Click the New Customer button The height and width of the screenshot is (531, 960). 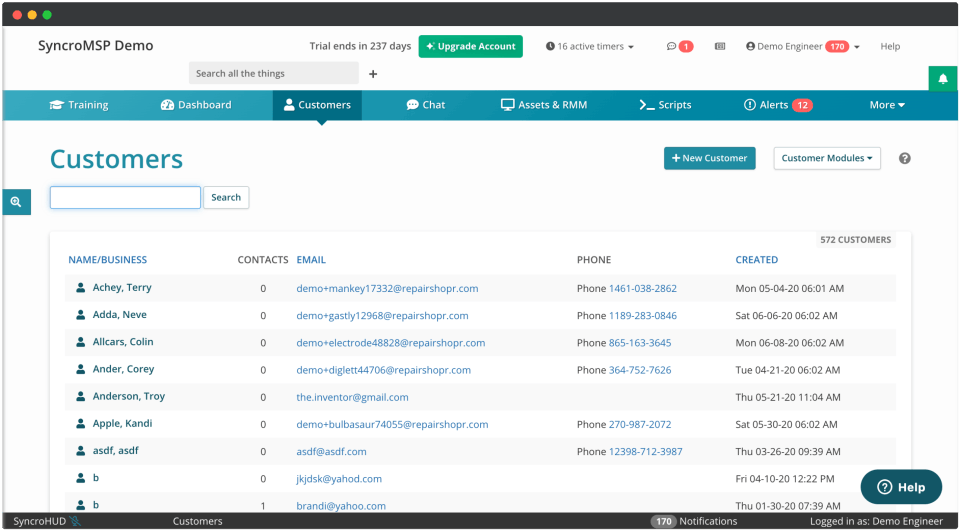click(x=710, y=158)
